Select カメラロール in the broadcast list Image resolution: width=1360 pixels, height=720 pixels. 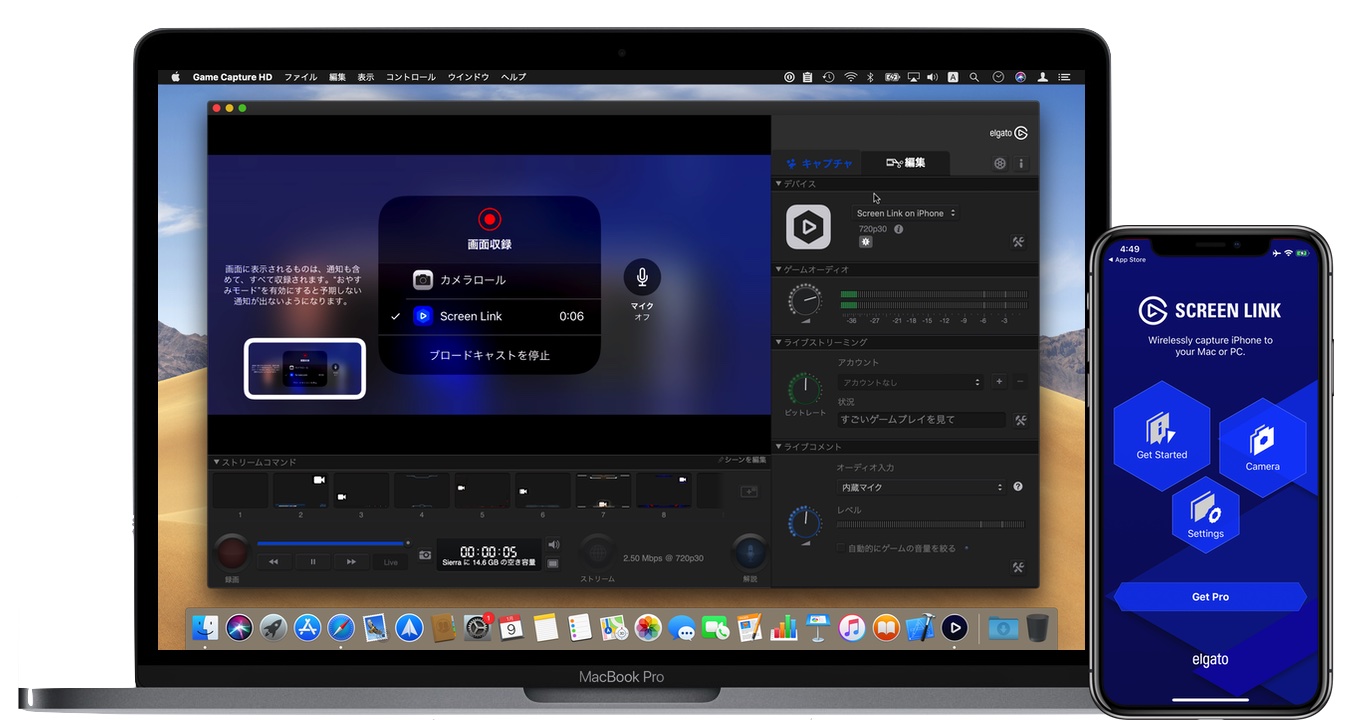point(490,280)
